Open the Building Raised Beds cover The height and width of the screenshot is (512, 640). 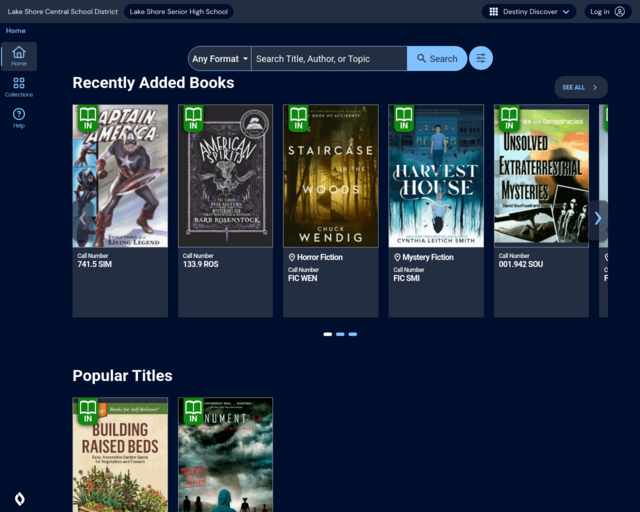point(120,455)
